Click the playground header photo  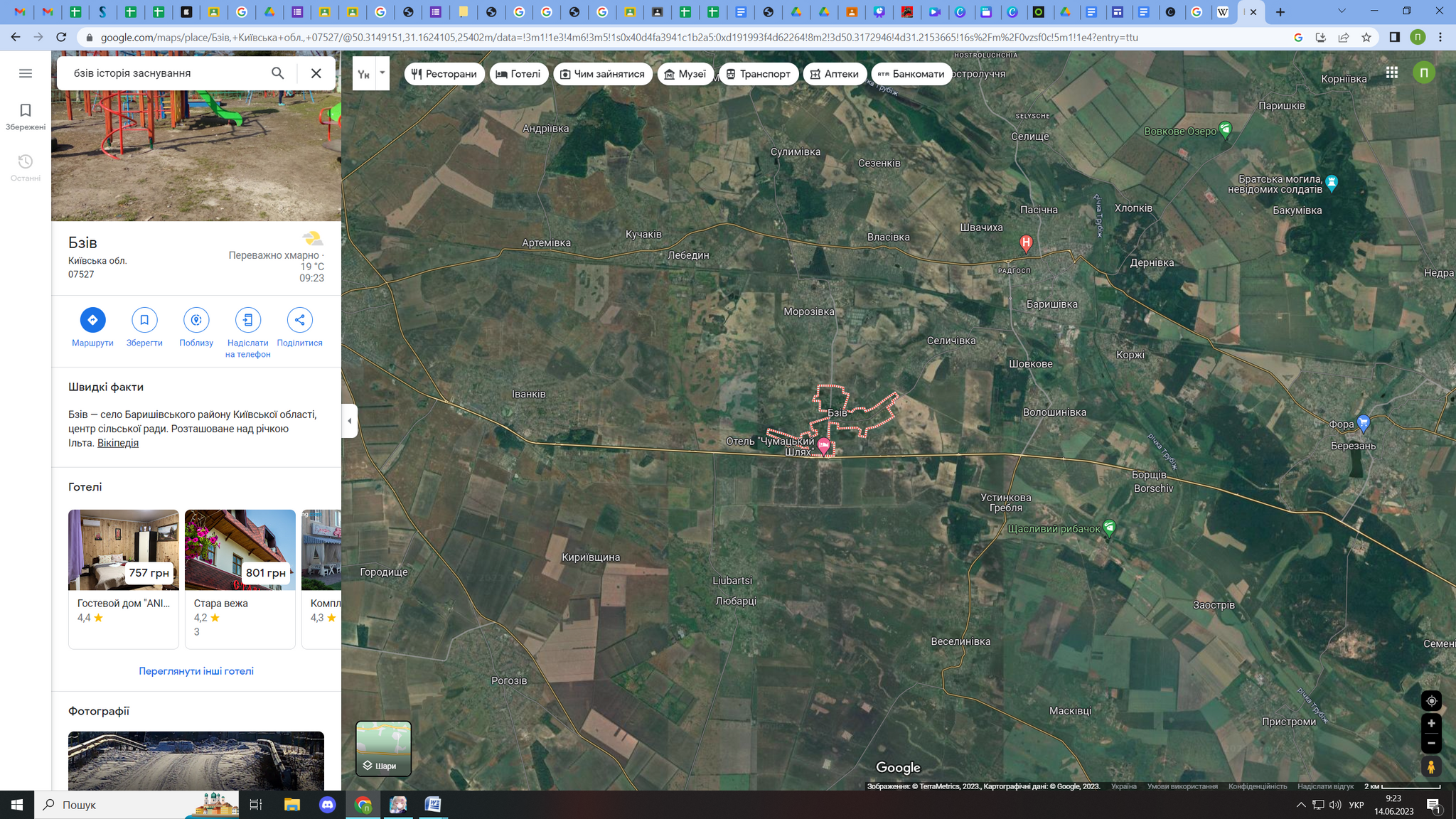click(x=196, y=156)
